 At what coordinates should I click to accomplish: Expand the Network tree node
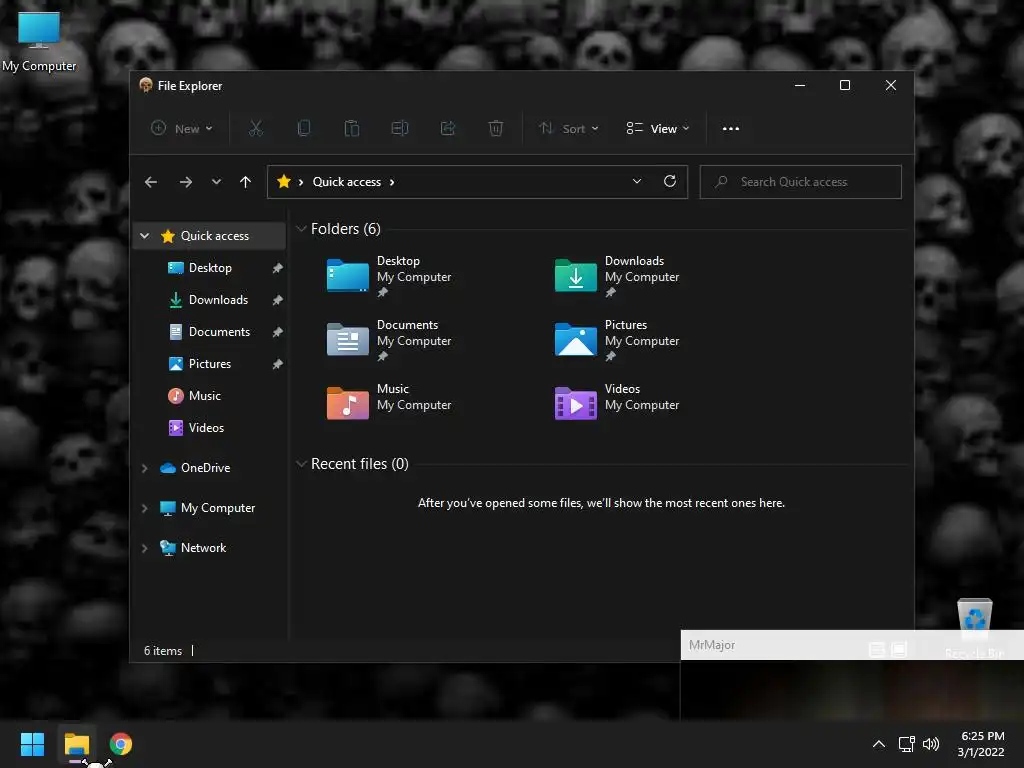(x=145, y=548)
